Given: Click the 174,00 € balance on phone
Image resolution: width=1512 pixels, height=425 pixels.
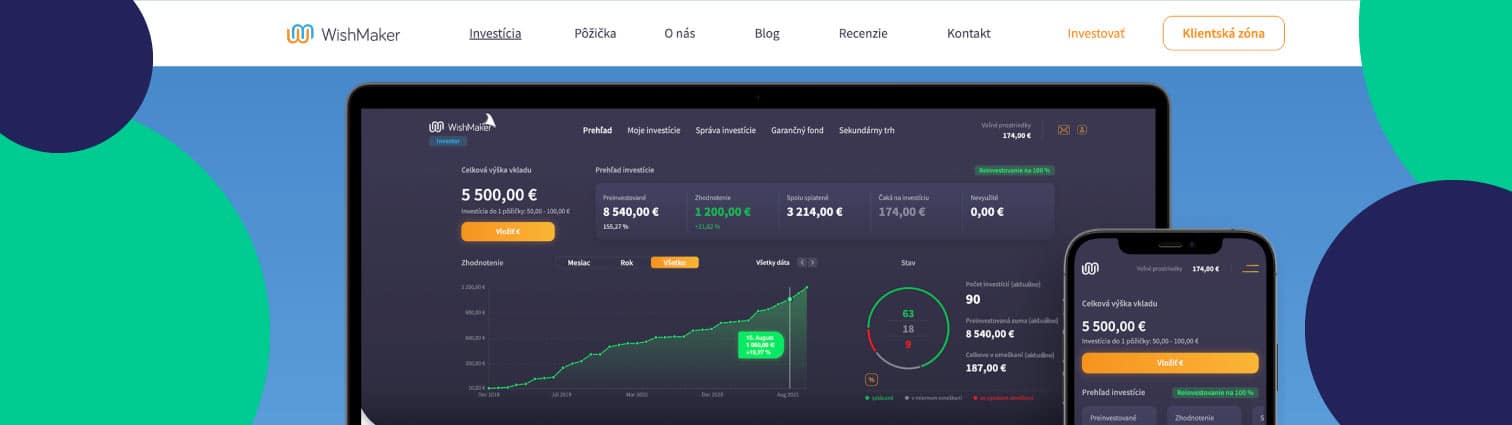Looking at the screenshot, I should click(1205, 269).
